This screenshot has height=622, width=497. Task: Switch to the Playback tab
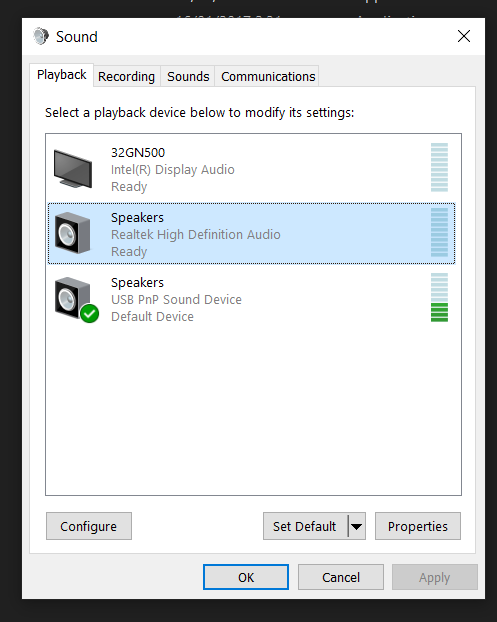(61, 75)
